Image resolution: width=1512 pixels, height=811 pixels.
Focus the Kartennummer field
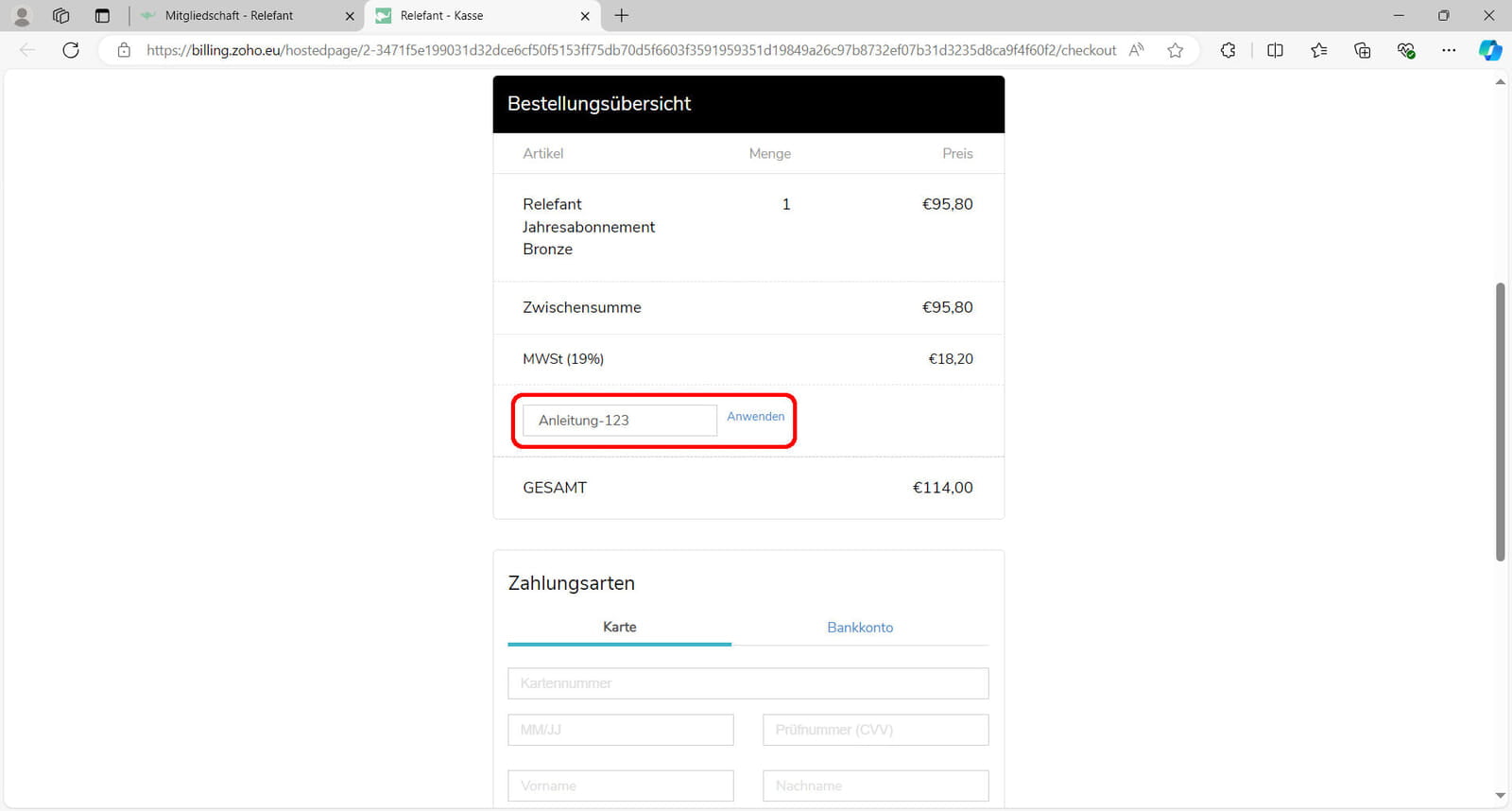747,683
